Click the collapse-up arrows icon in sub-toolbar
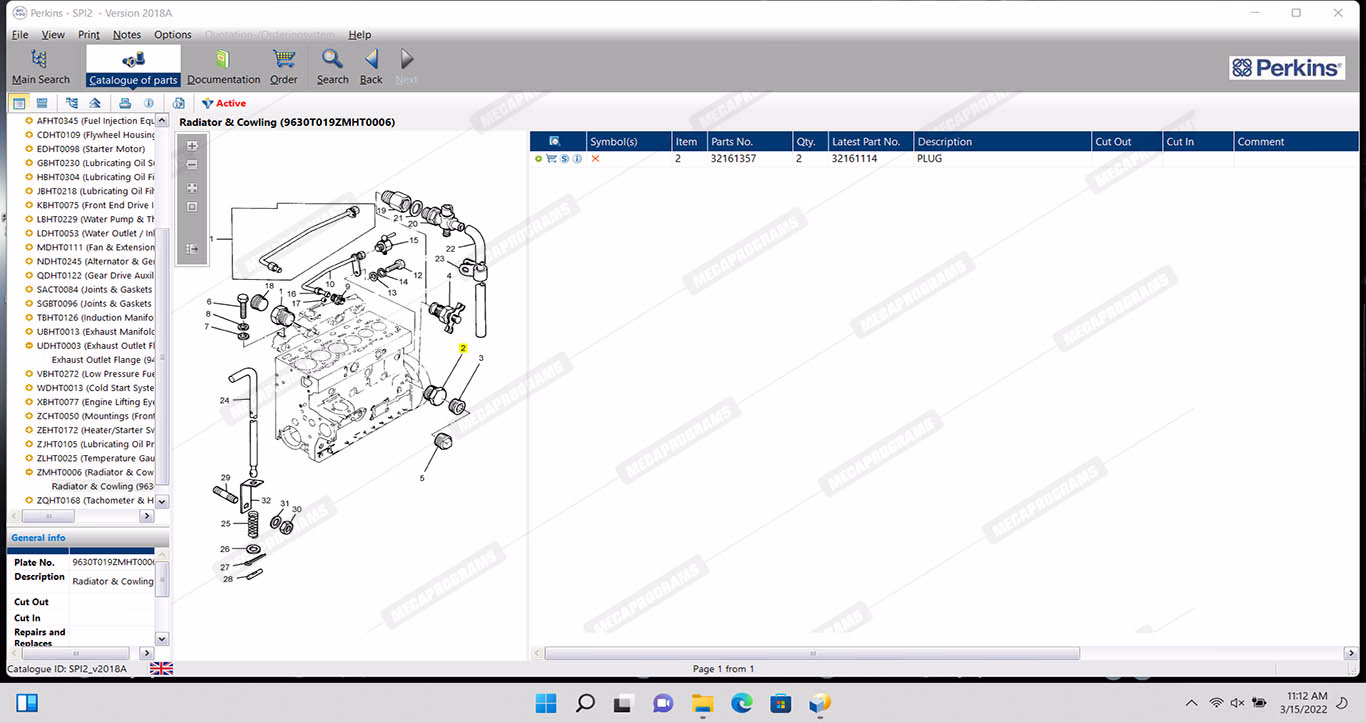Screen dimensions: 1366x723 coord(95,103)
